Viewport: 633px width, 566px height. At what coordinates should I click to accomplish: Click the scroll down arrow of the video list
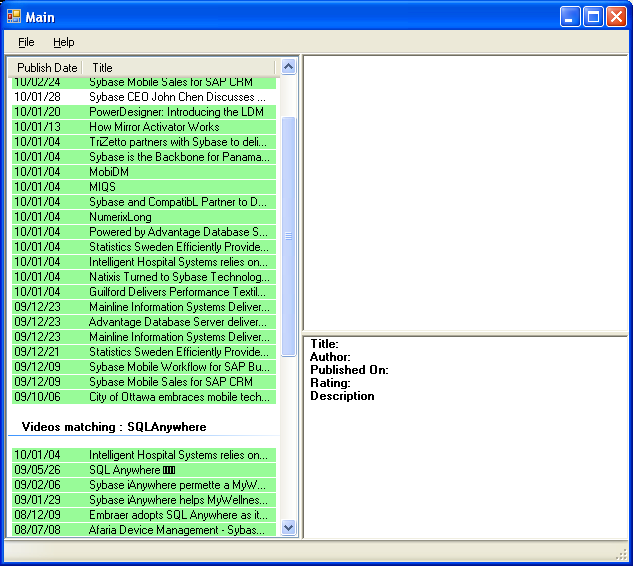tap(288, 527)
